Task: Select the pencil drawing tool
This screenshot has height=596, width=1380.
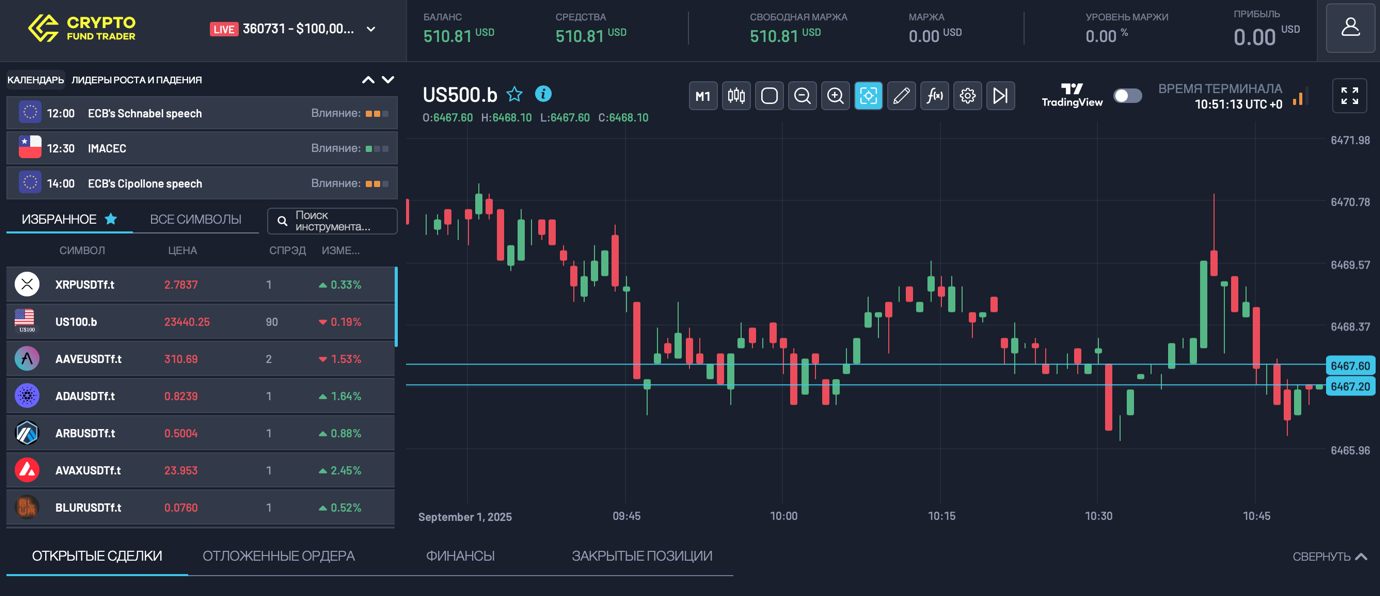Action: [901, 96]
